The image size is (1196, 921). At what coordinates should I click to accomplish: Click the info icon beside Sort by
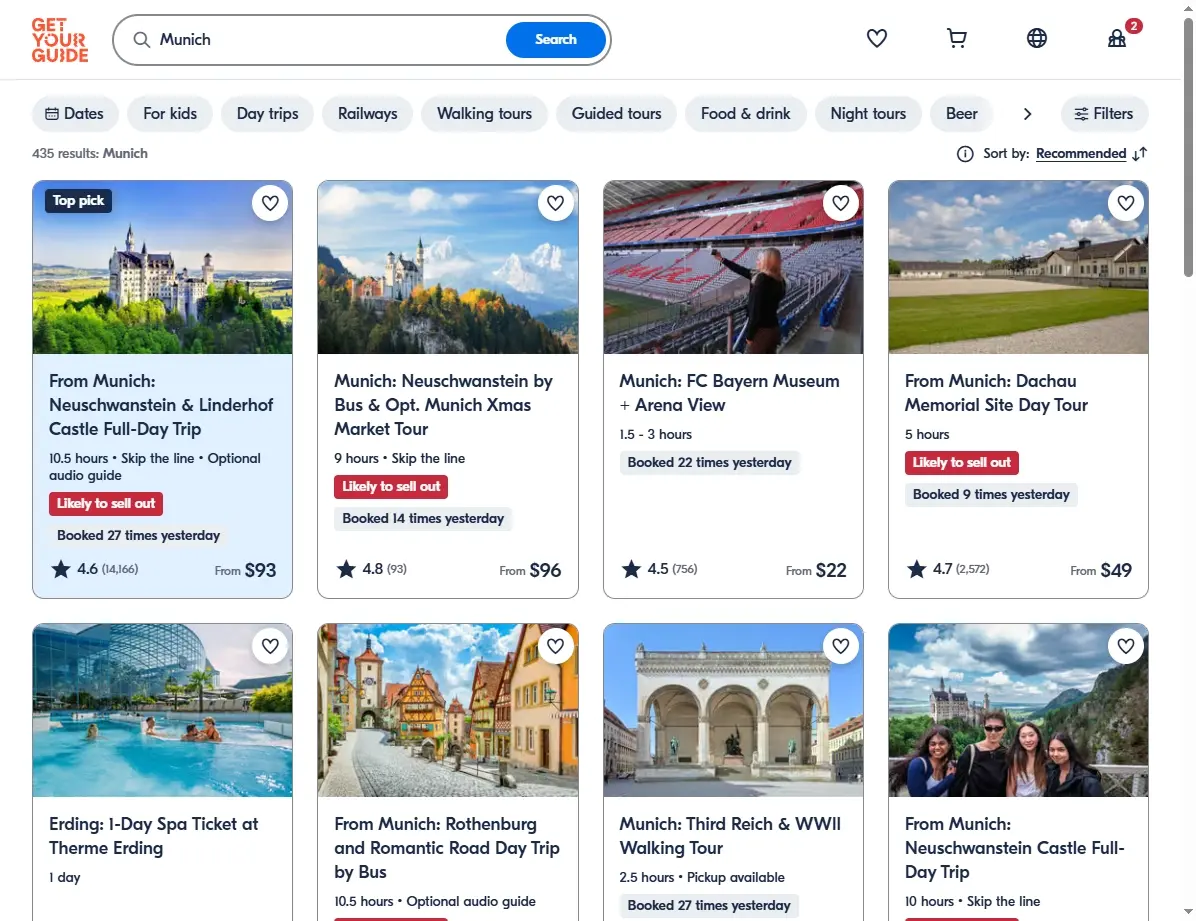click(965, 154)
